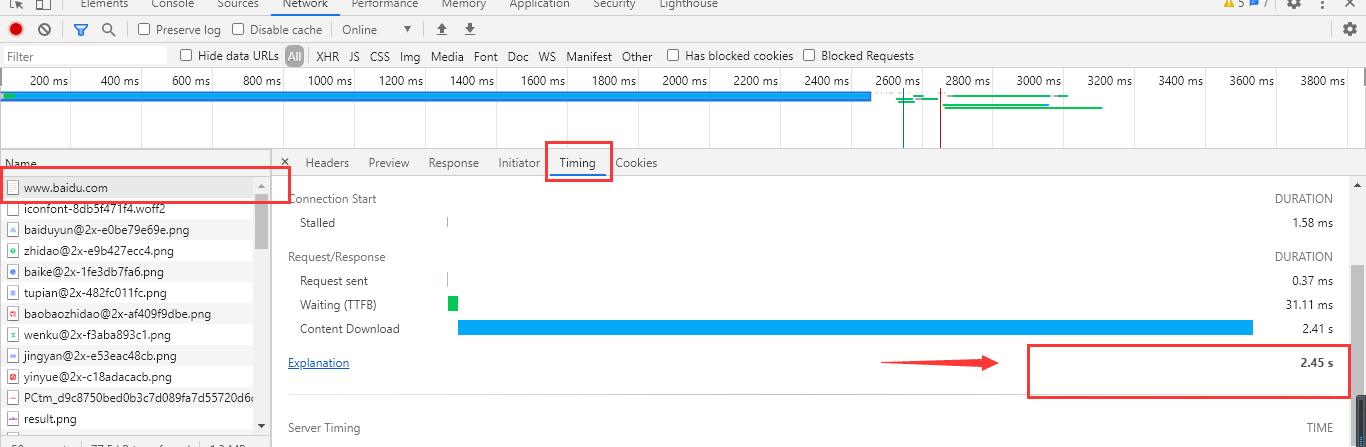Image resolution: width=1366 pixels, height=447 pixels.
Task: Import HAR file with upload arrow
Action: (443, 30)
